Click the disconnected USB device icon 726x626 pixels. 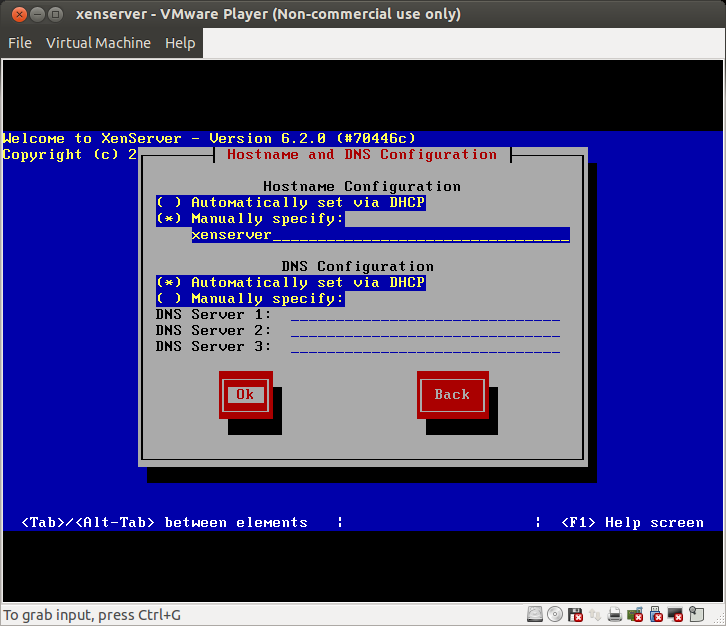coord(656,614)
